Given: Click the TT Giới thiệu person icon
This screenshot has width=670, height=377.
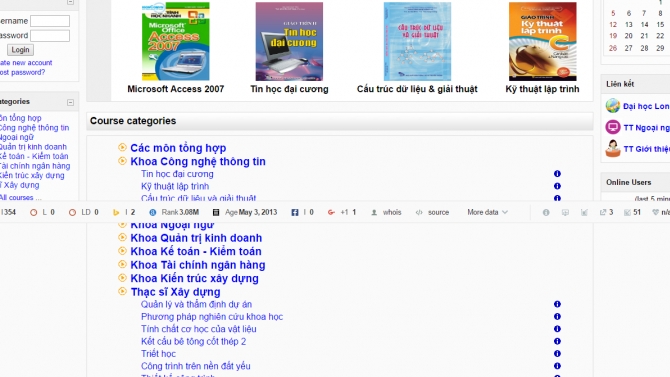Looking at the screenshot, I should pos(613,148).
